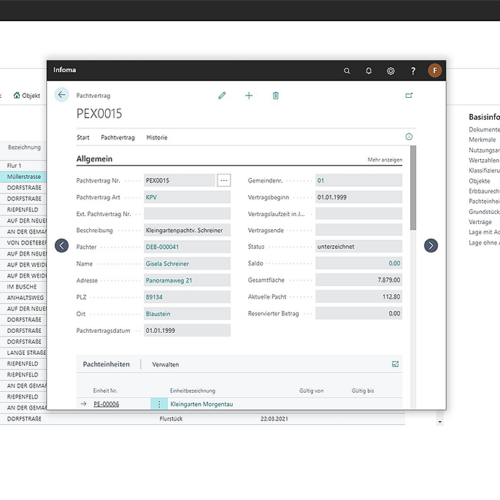500x500 pixels.
Task: Select the Flur 1 row in the background list
Action: point(23,166)
